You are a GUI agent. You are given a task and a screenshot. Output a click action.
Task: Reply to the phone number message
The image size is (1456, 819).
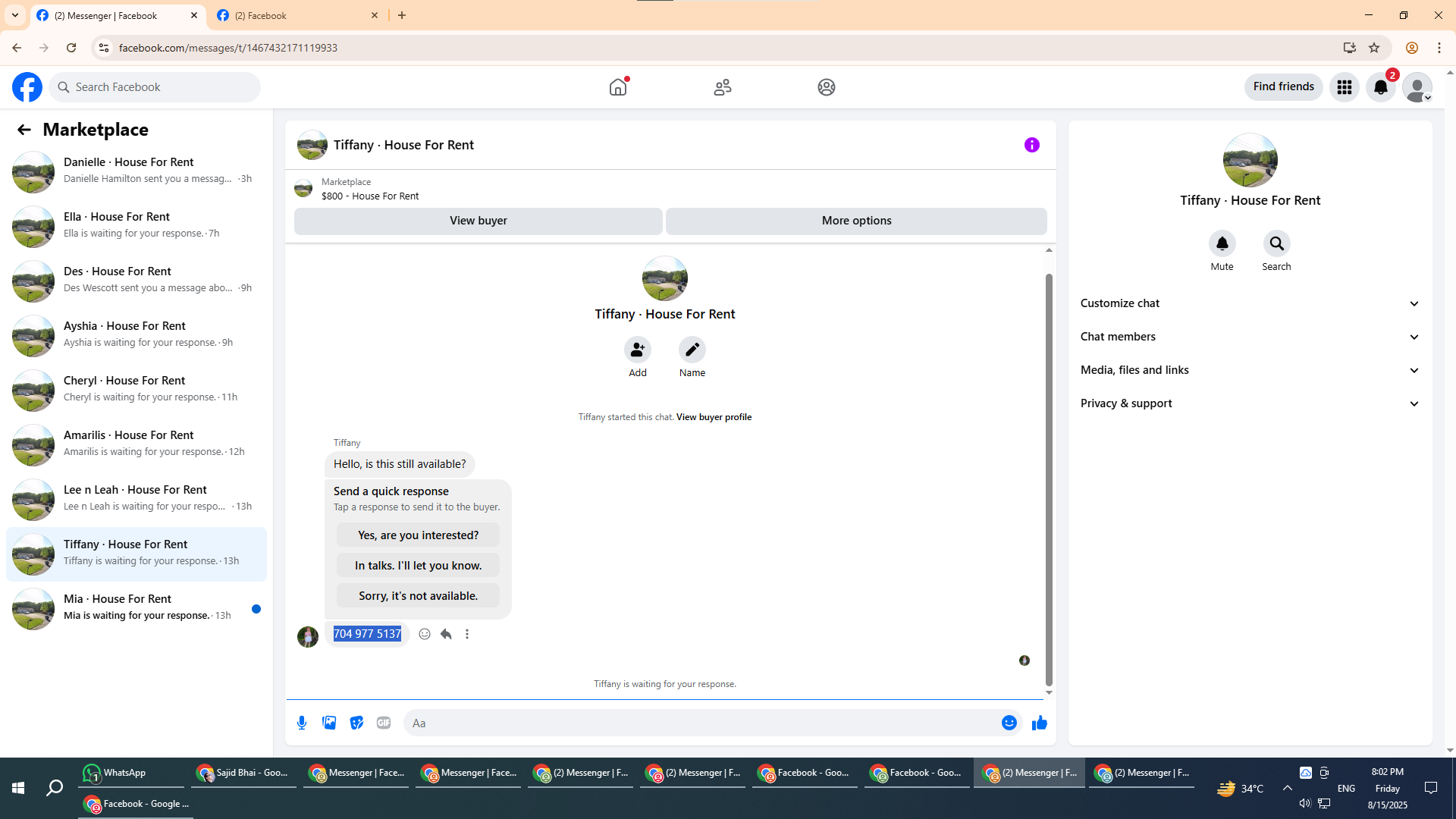pyautogui.click(x=446, y=634)
